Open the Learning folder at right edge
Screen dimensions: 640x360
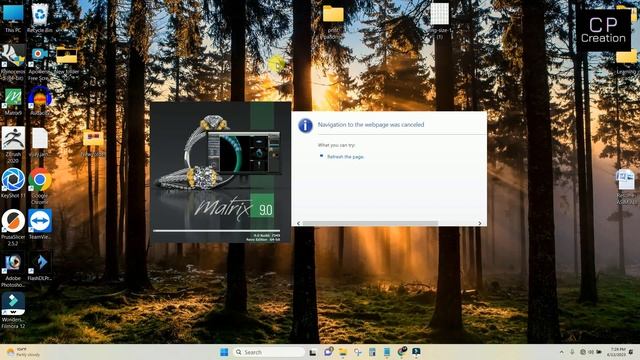point(627,61)
